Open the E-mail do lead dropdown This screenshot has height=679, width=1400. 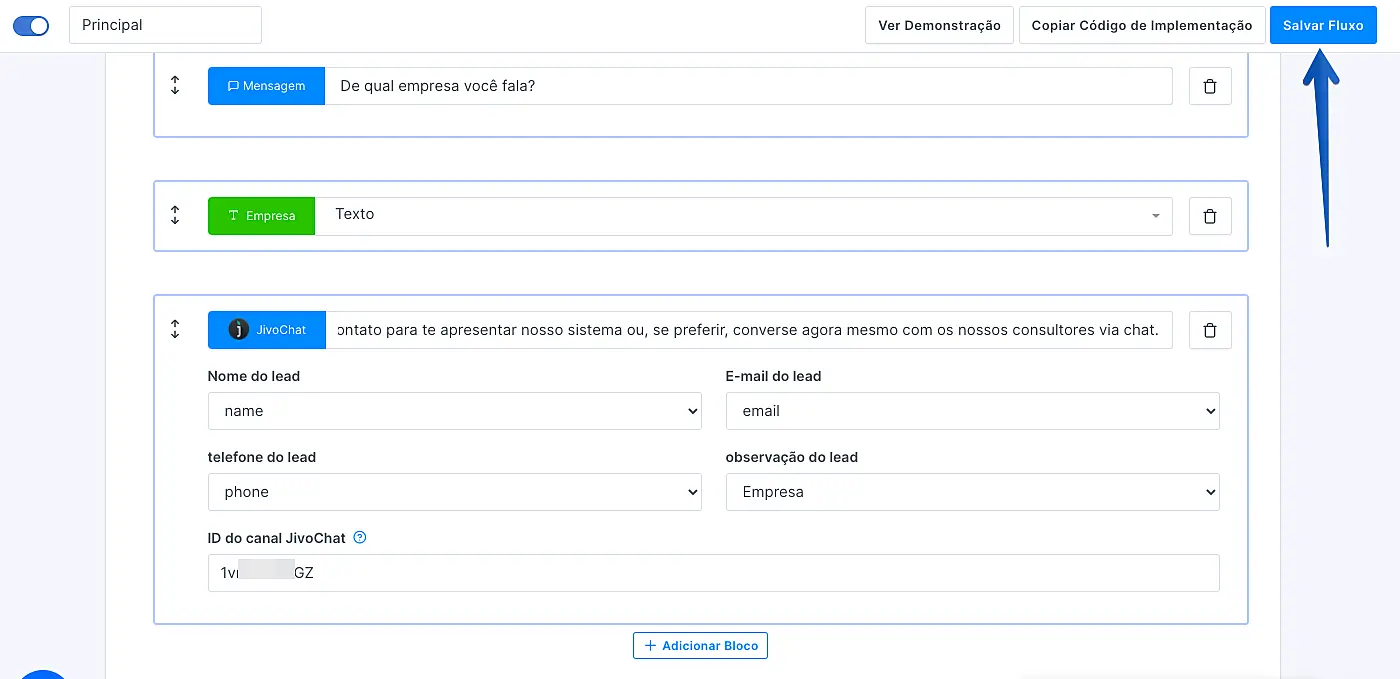tap(972, 411)
